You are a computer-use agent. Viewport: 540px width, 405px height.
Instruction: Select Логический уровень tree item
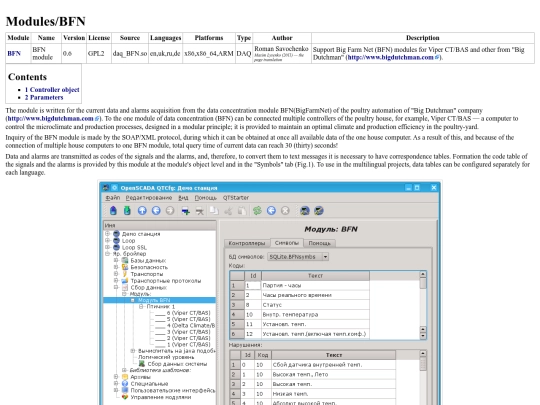166,357
